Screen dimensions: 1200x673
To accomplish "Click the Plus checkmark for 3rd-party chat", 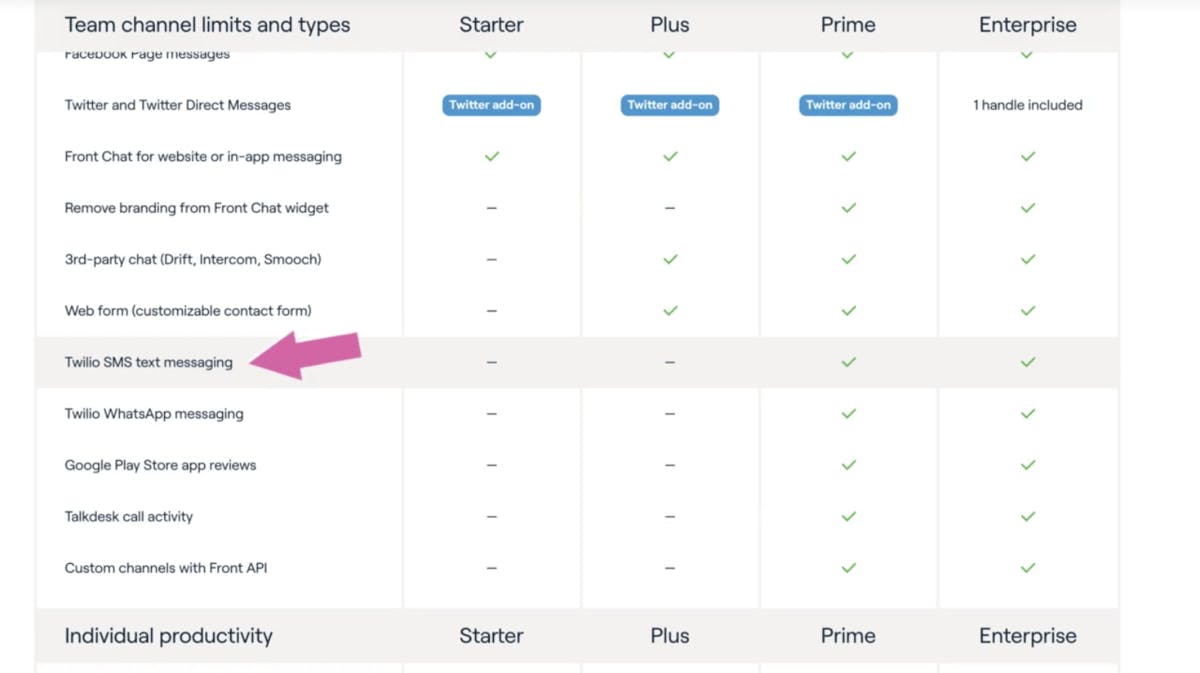I will coord(670,259).
